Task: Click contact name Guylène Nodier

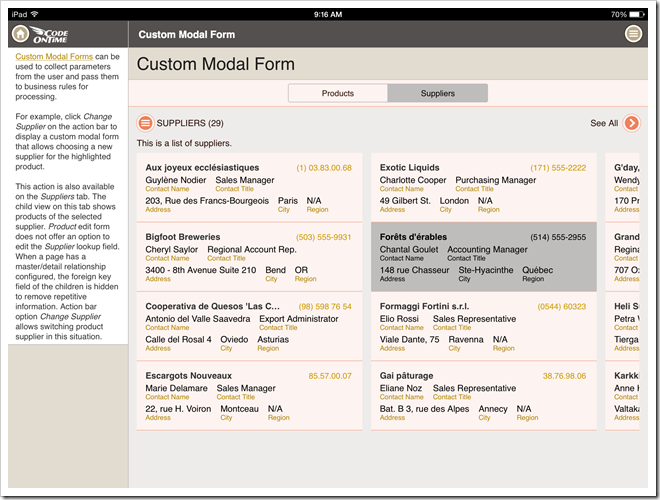Action: click(x=176, y=180)
